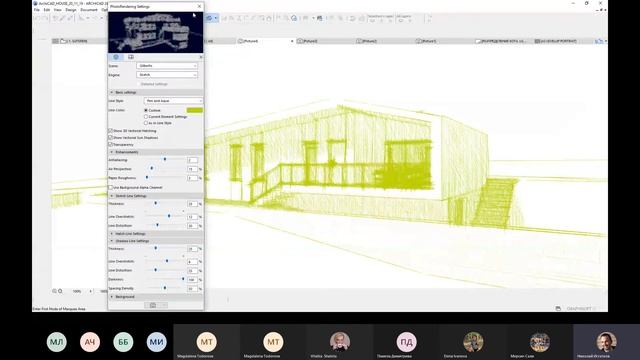Open the active Picture tab dropdown arrow
Screen dimensions: 640x360
pyautogui.click(x=292, y=41)
